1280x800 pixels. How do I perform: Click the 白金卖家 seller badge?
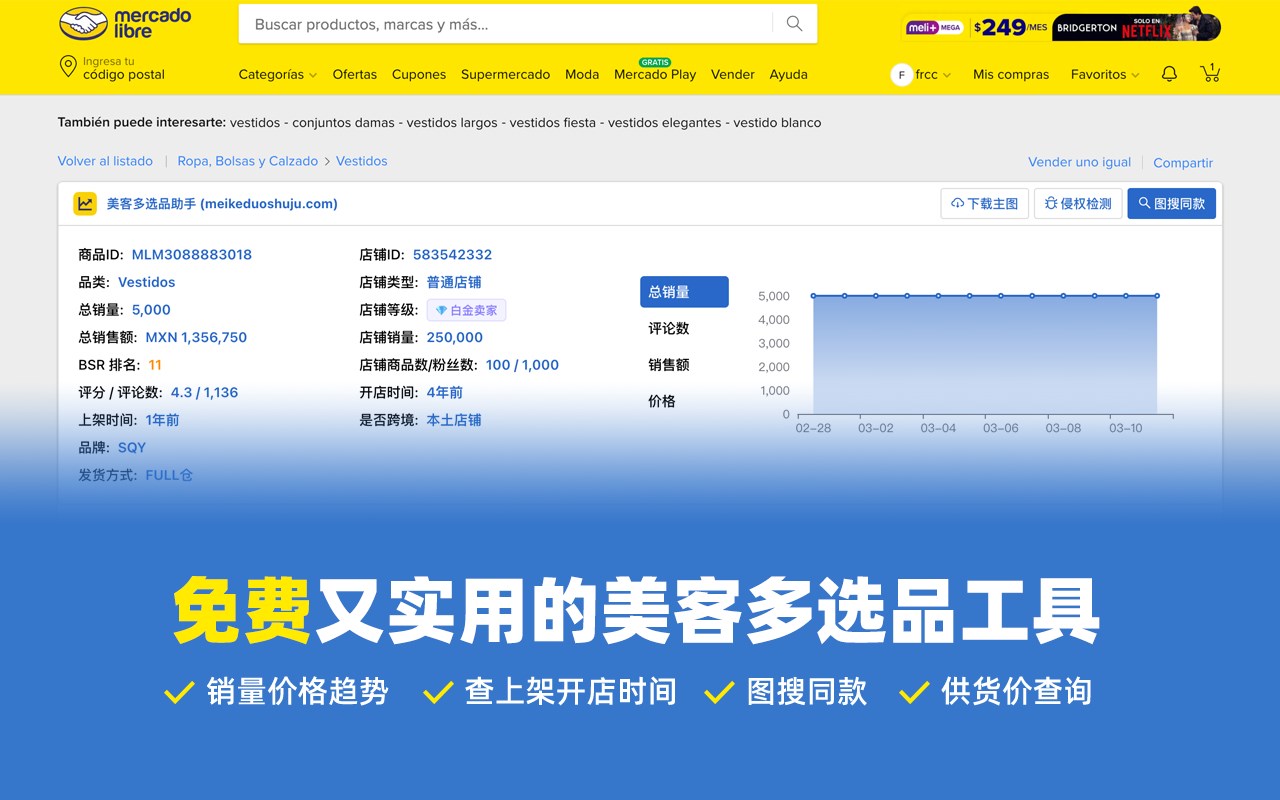tap(466, 310)
